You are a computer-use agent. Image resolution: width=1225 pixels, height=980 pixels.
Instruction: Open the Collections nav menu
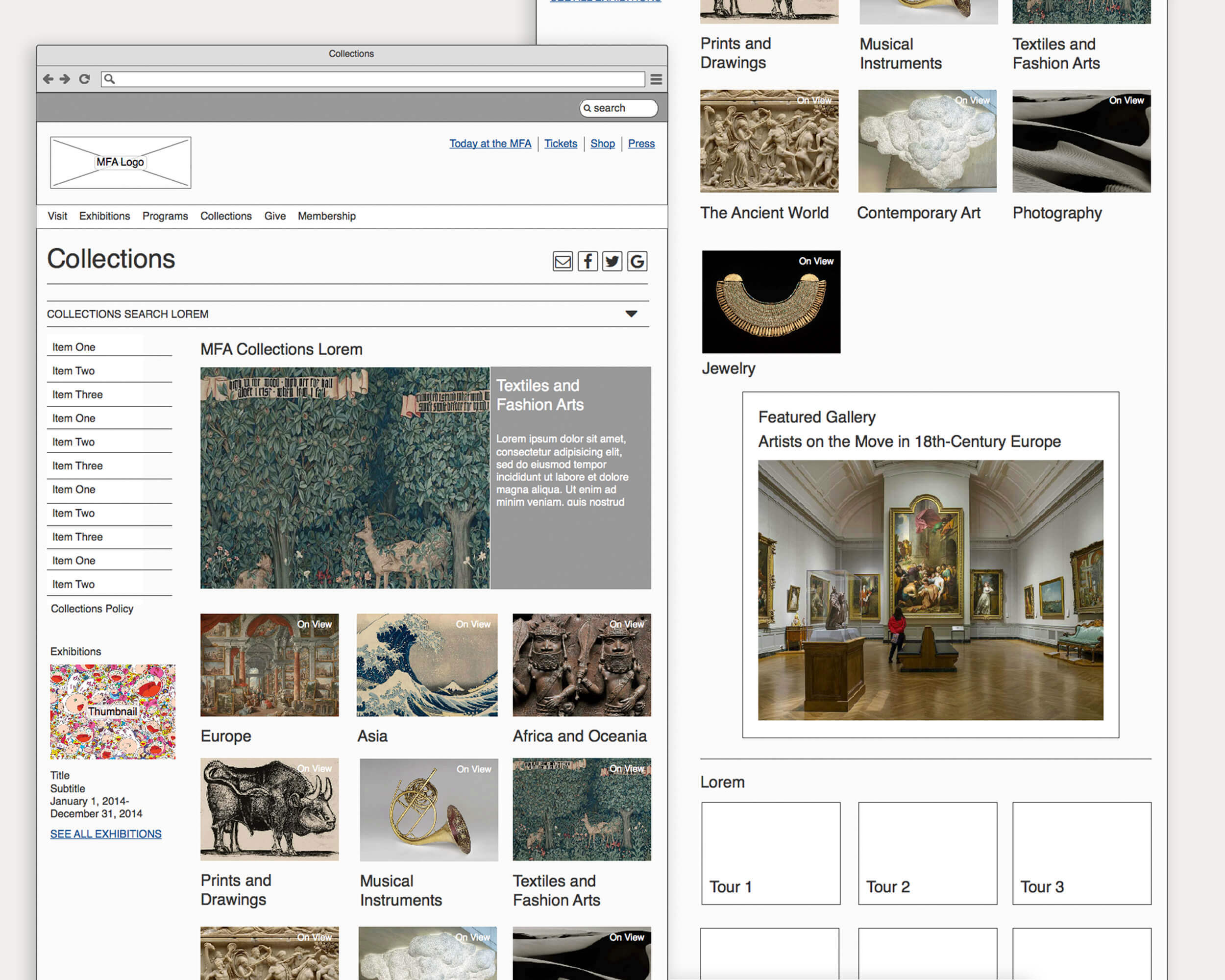tap(226, 216)
